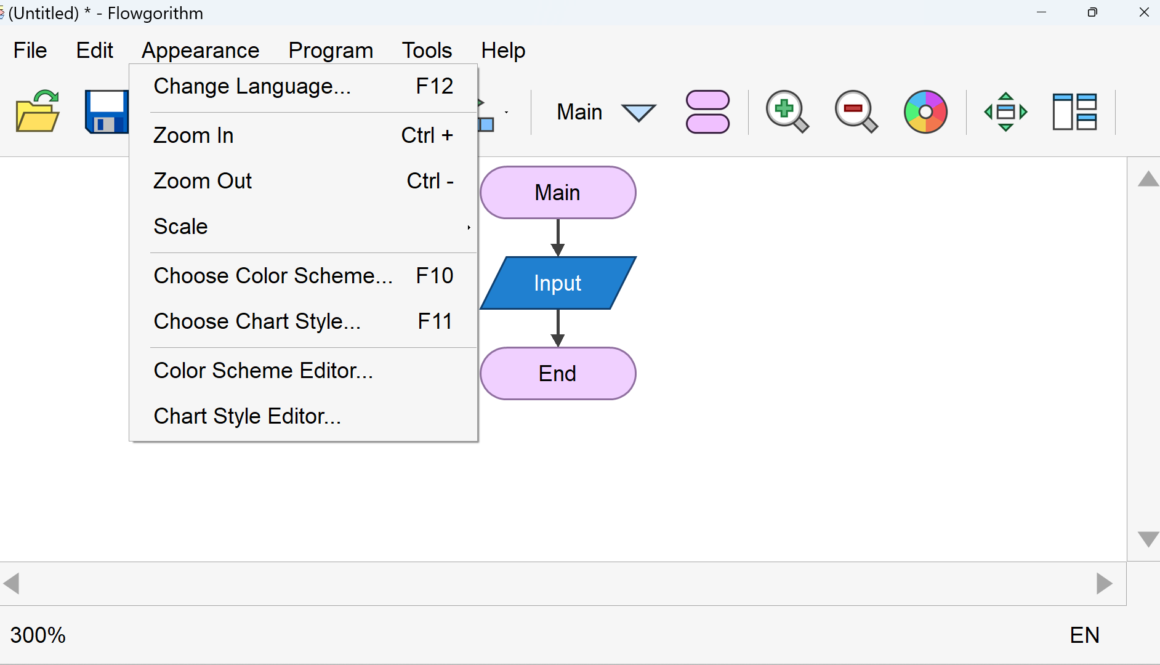1160x665 pixels.
Task: Click the Open file folder icon
Action: tap(38, 112)
